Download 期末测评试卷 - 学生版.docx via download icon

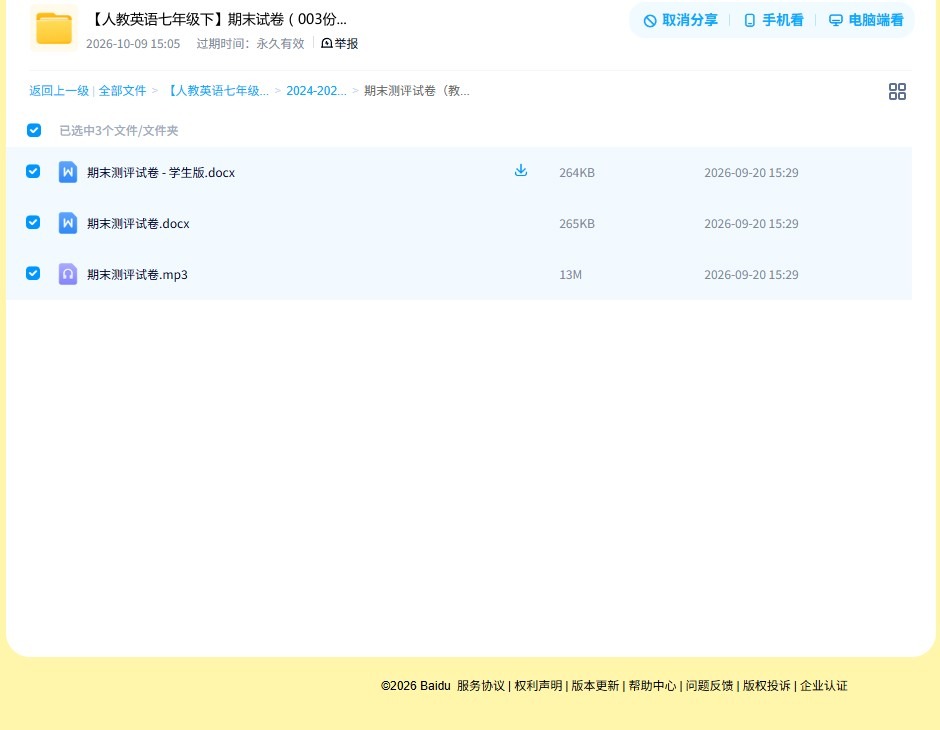coord(521,171)
